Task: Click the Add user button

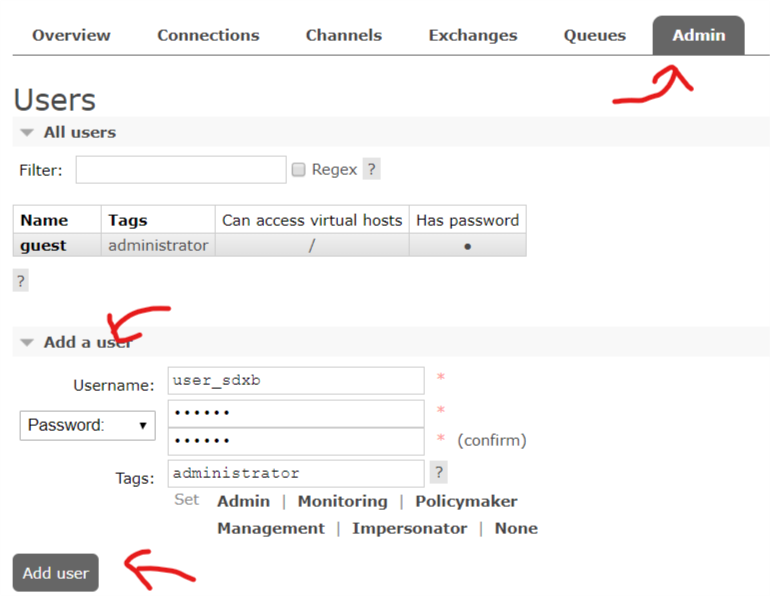Action: pos(56,573)
